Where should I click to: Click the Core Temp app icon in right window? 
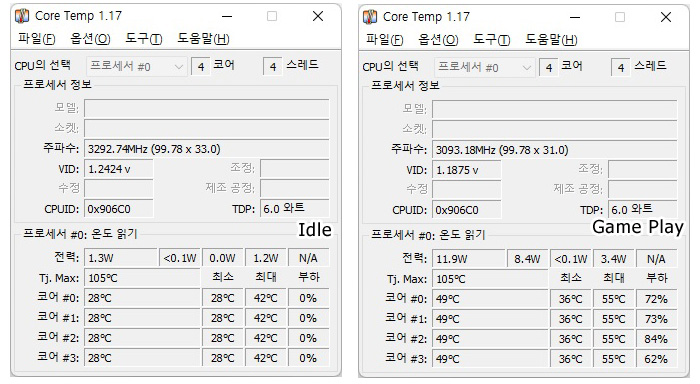[x=370, y=17]
